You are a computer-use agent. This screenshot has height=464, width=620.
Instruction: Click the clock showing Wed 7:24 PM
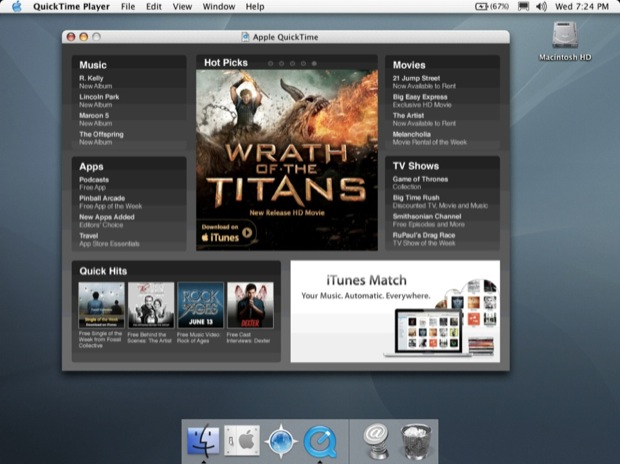581,6
